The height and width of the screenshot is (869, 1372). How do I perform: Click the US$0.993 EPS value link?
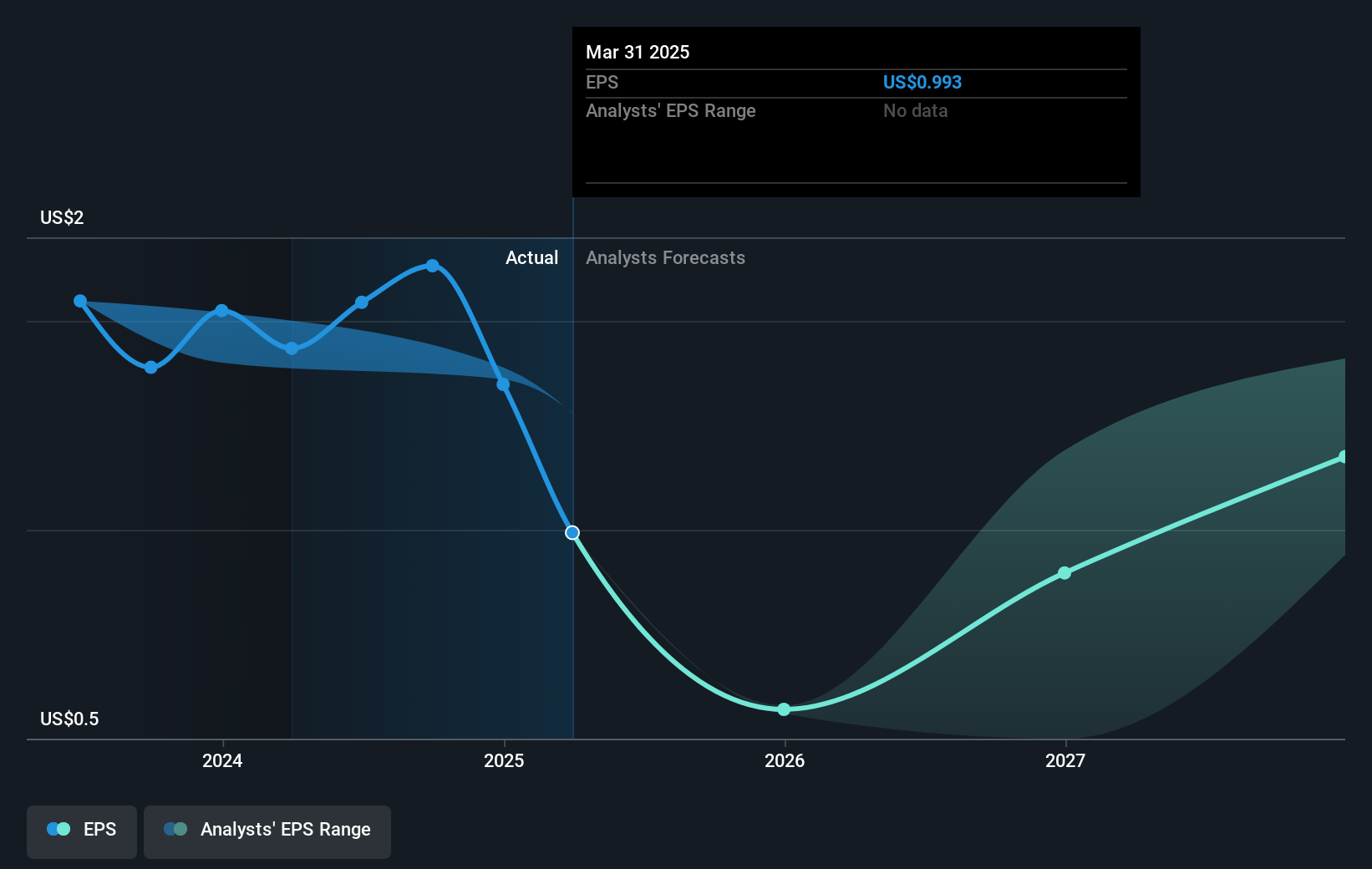point(922,82)
